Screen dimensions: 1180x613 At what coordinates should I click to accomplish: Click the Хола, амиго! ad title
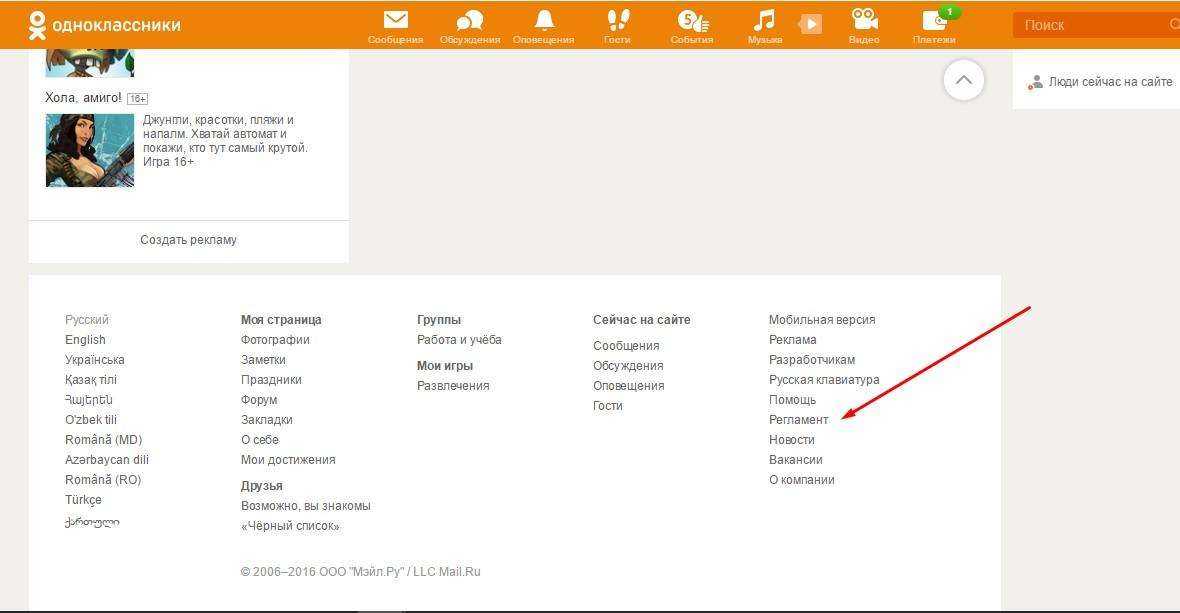[83, 98]
